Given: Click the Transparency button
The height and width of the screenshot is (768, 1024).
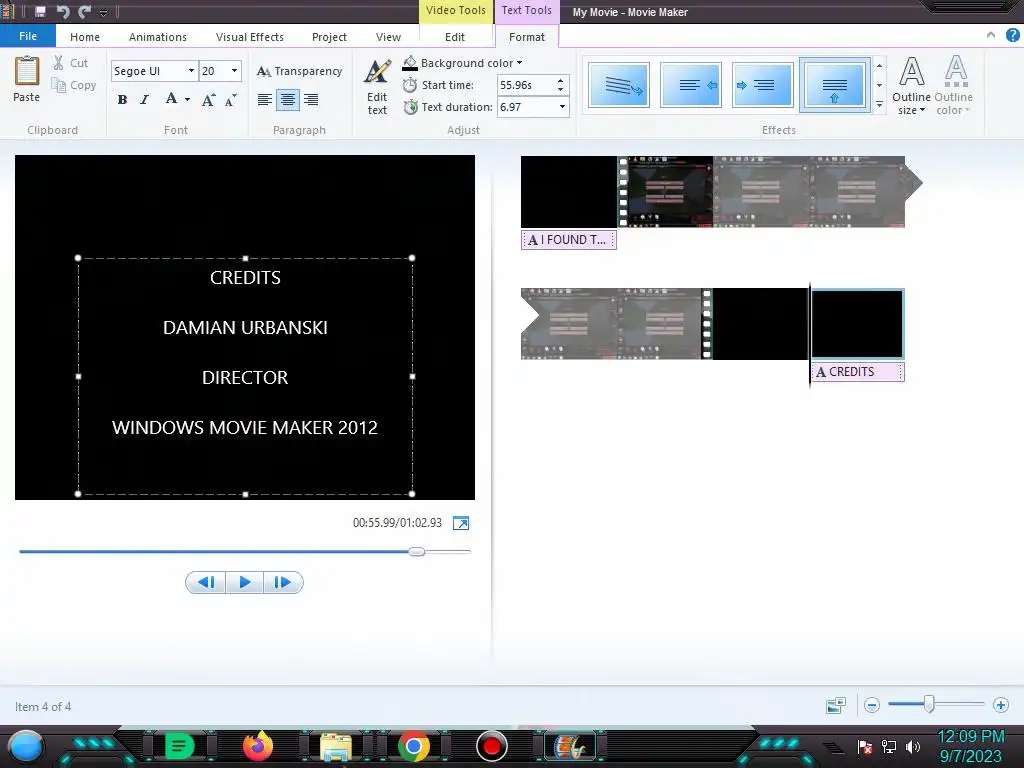Looking at the screenshot, I should tap(299, 71).
